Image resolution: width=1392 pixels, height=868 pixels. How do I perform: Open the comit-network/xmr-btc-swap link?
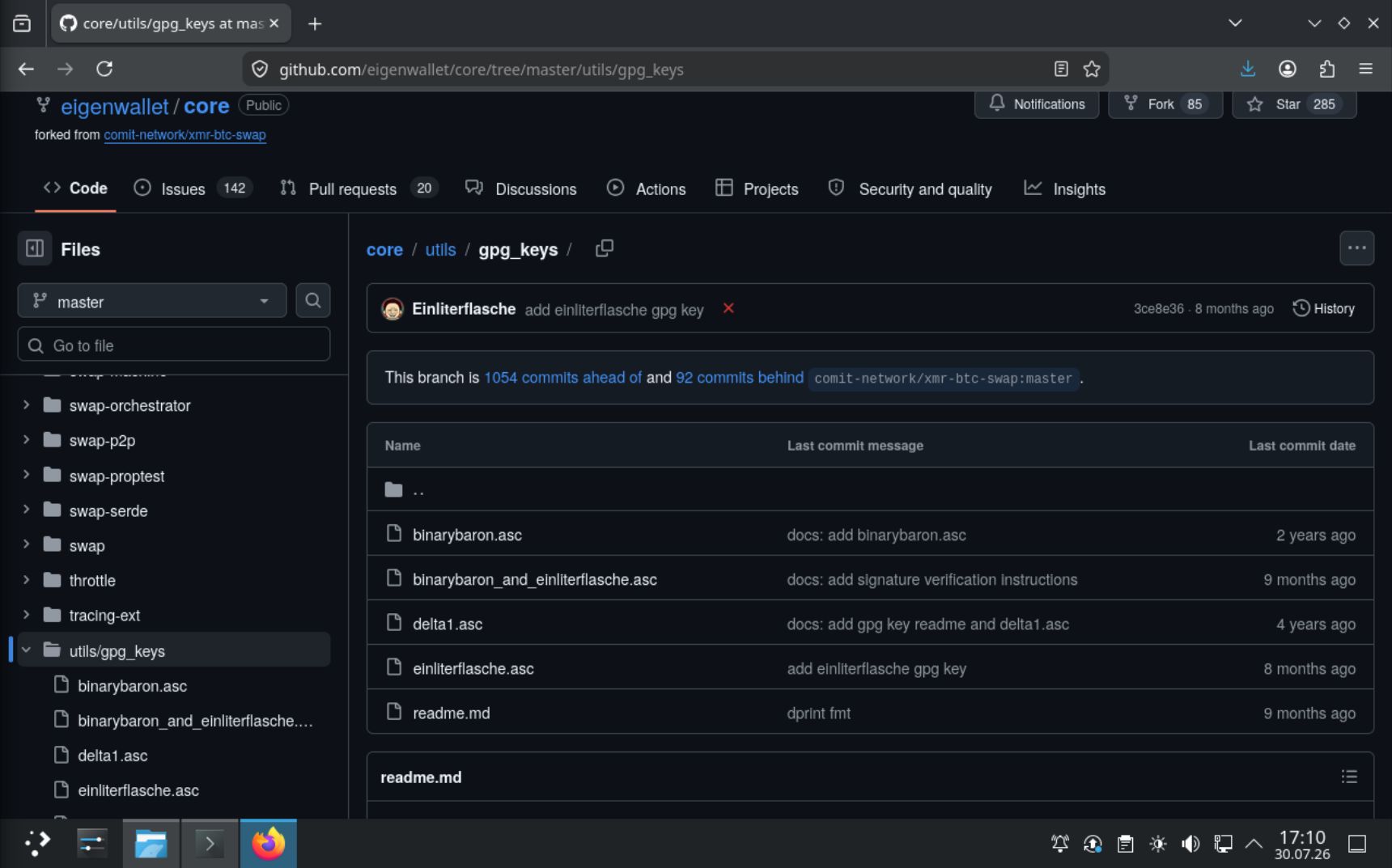(x=185, y=135)
